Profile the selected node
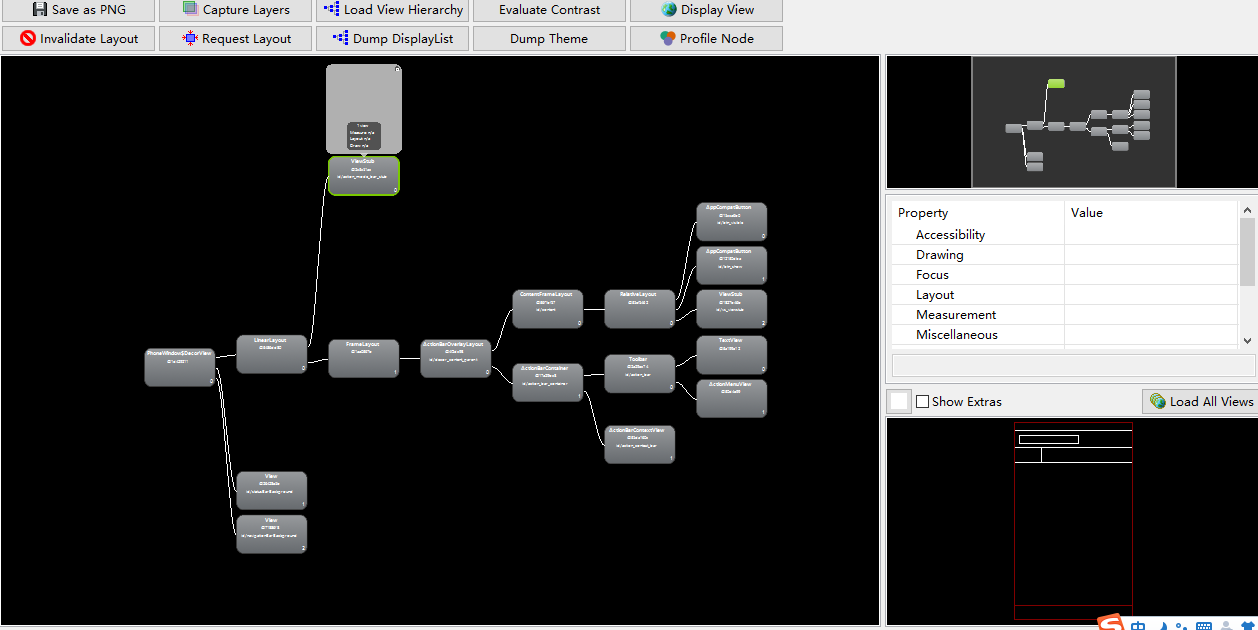1258x630 pixels. point(706,39)
